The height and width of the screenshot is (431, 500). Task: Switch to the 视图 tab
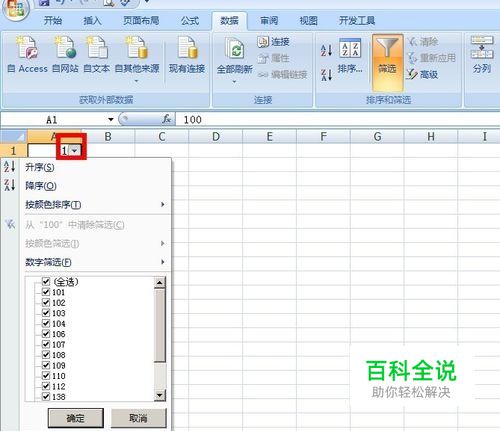308,21
